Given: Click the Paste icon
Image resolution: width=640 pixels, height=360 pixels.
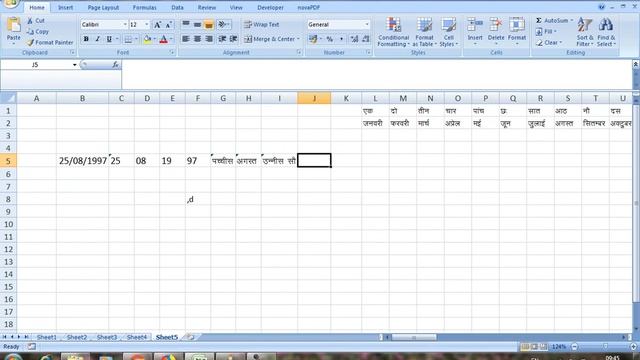Looking at the screenshot, I should click(x=13, y=25).
